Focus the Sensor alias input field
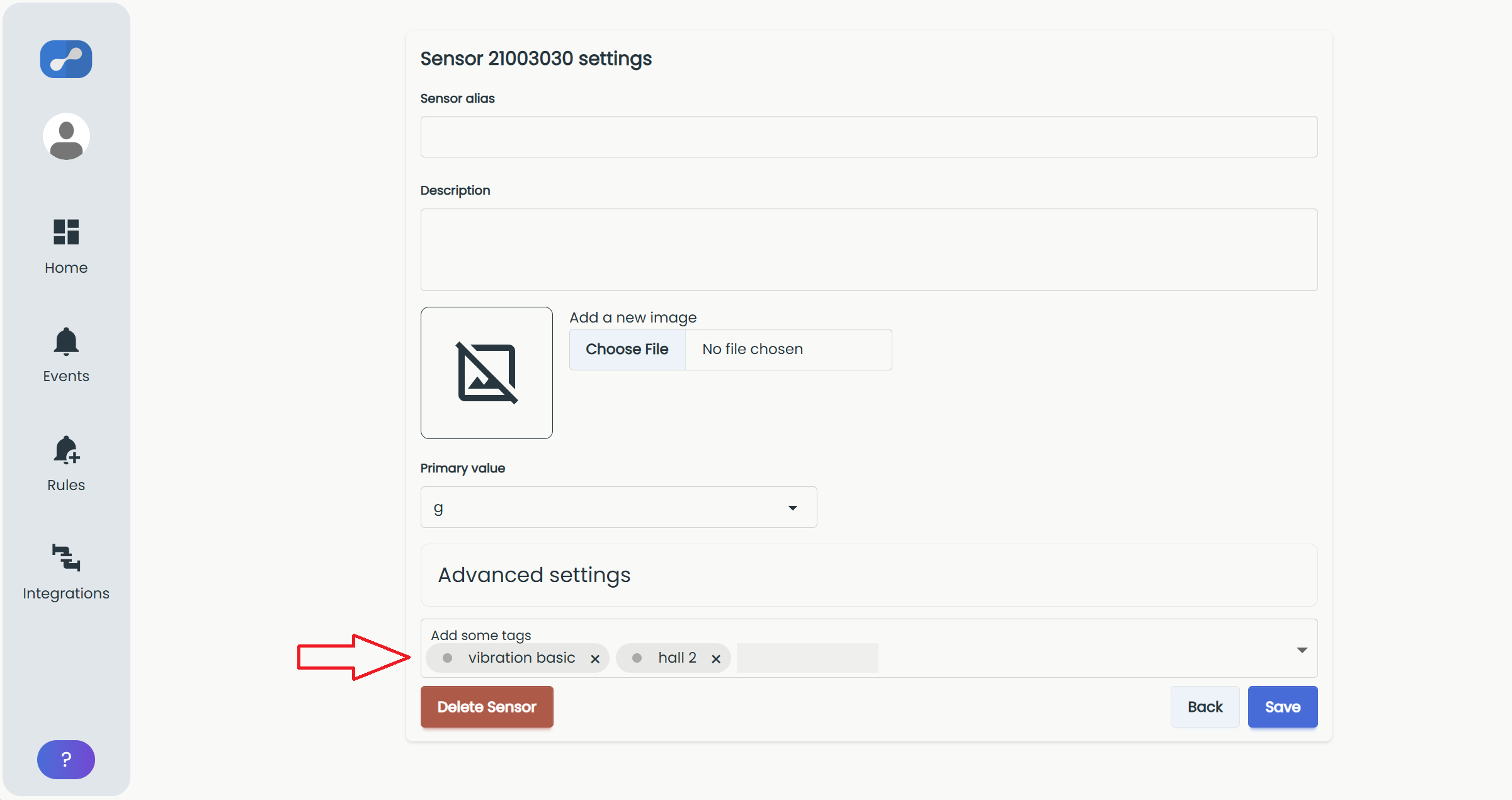The image size is (1512, 800). (869, 137)
